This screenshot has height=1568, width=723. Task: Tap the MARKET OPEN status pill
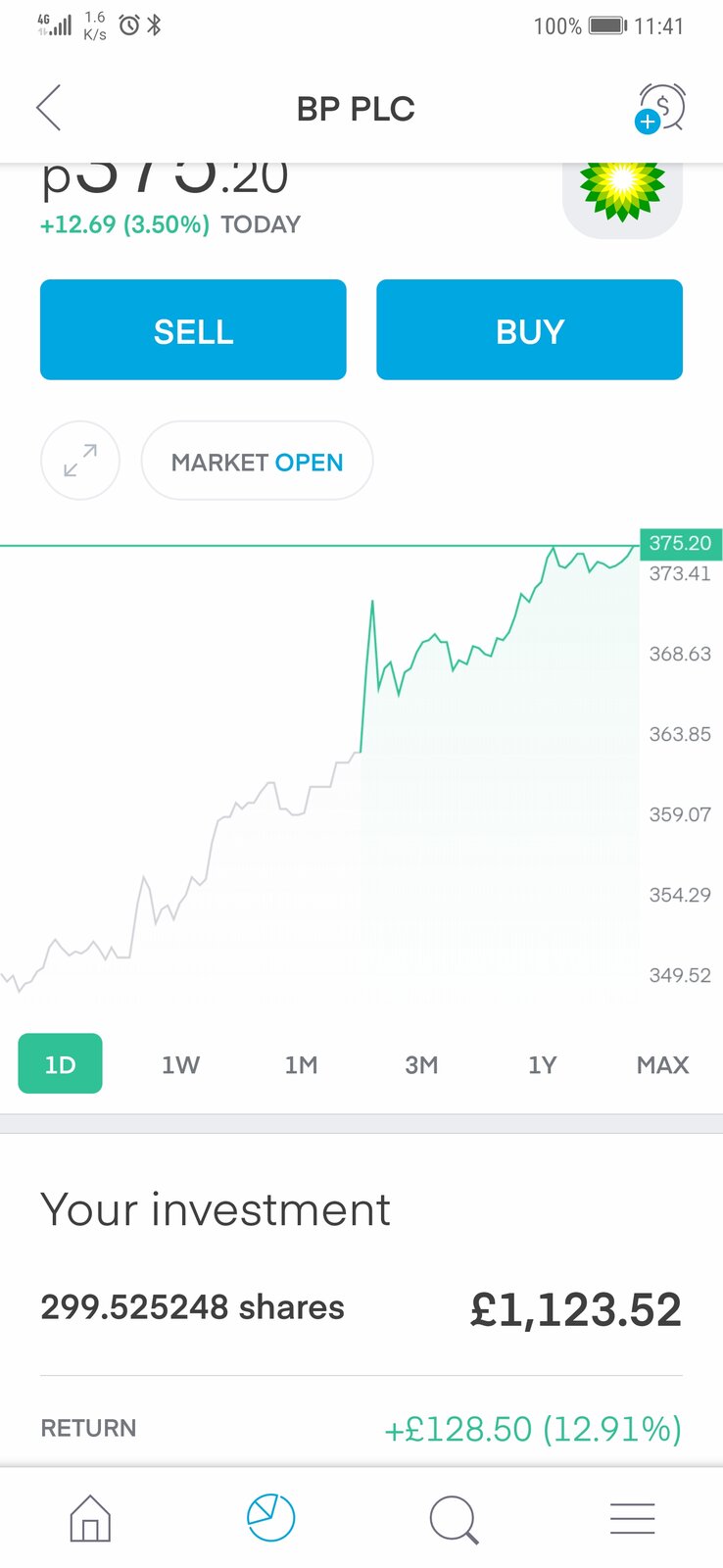click(257, 462)
